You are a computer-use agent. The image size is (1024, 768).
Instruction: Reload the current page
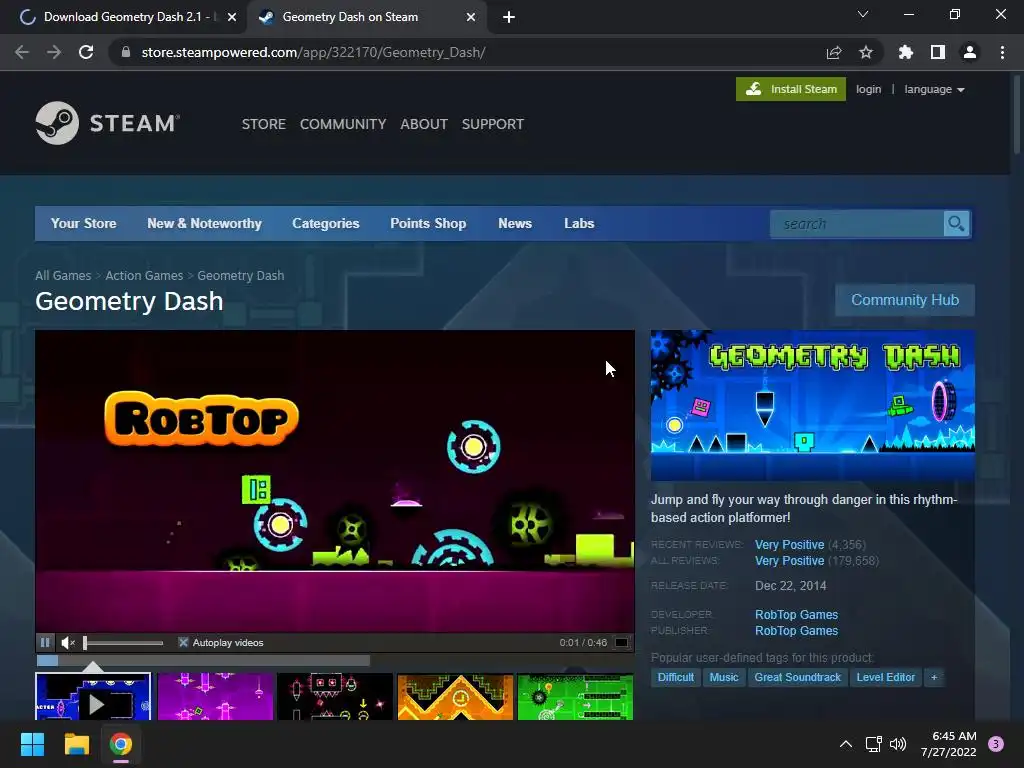(86, 52)
